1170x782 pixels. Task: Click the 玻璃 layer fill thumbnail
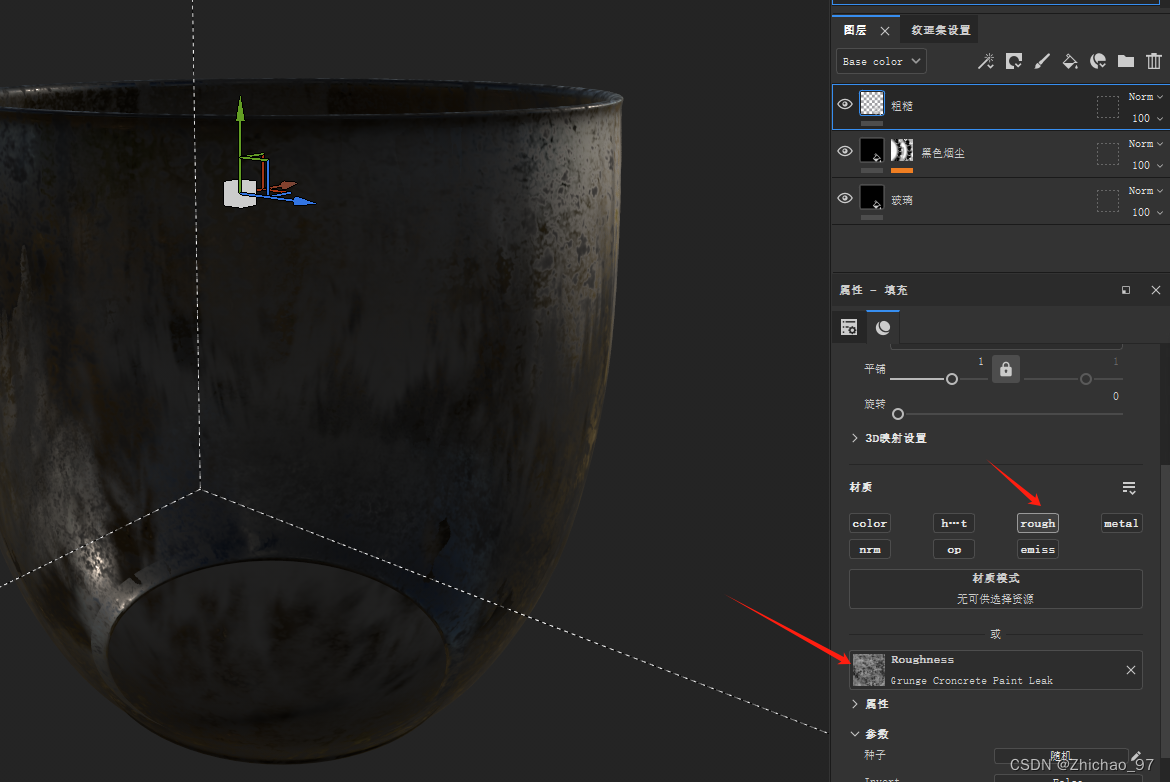(x=872, y=197)
